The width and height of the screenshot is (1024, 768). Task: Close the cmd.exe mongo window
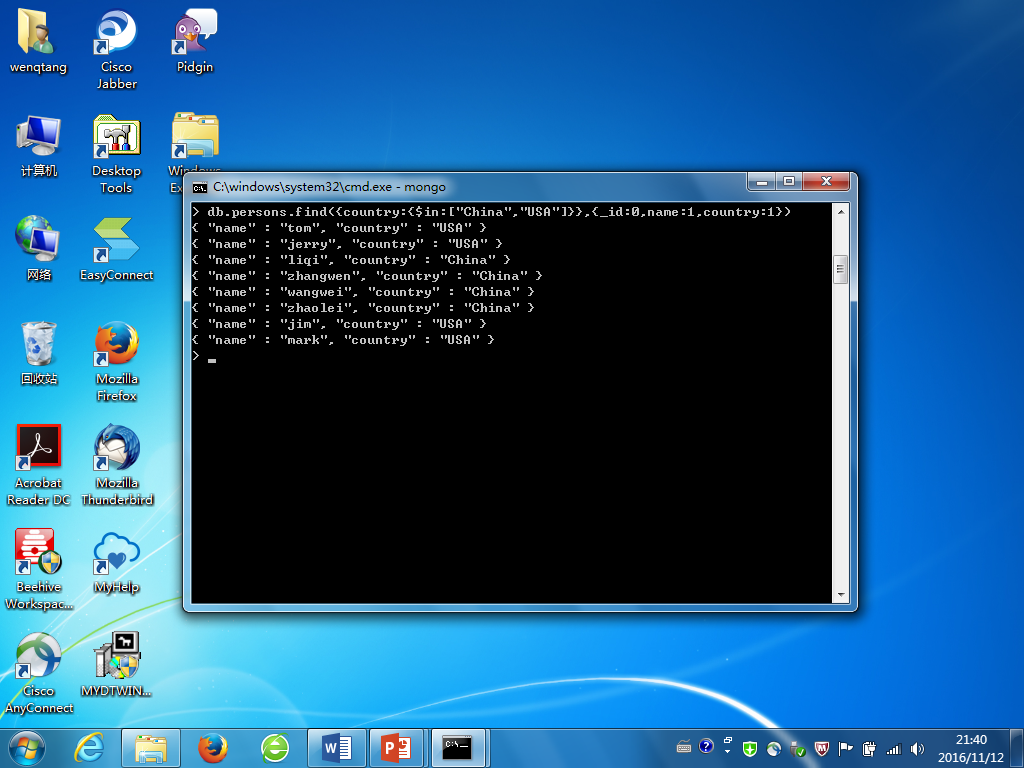(x=826, y=182)
